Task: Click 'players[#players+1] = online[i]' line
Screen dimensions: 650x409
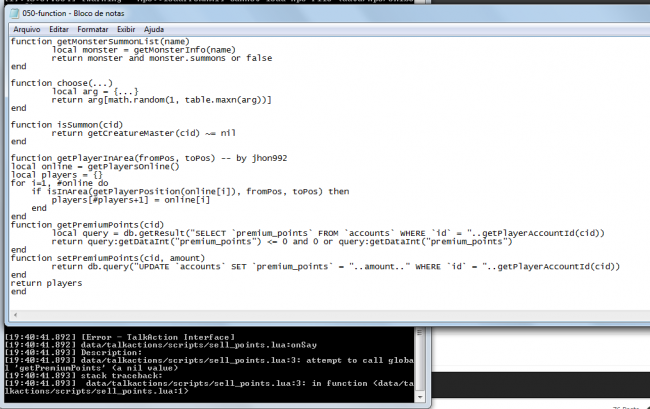Action: [x=131, y=200]
